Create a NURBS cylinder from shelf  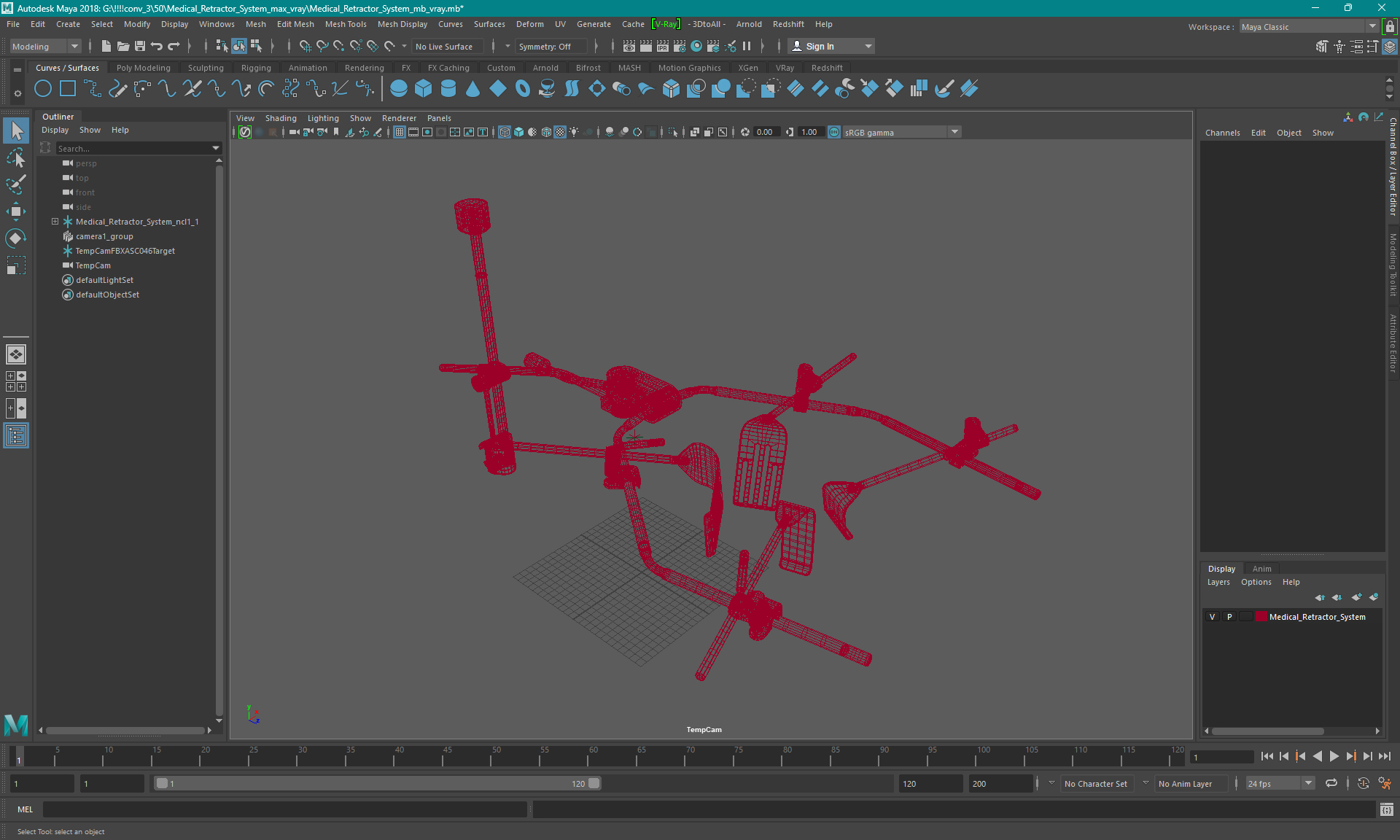click(x=448, y=89)
